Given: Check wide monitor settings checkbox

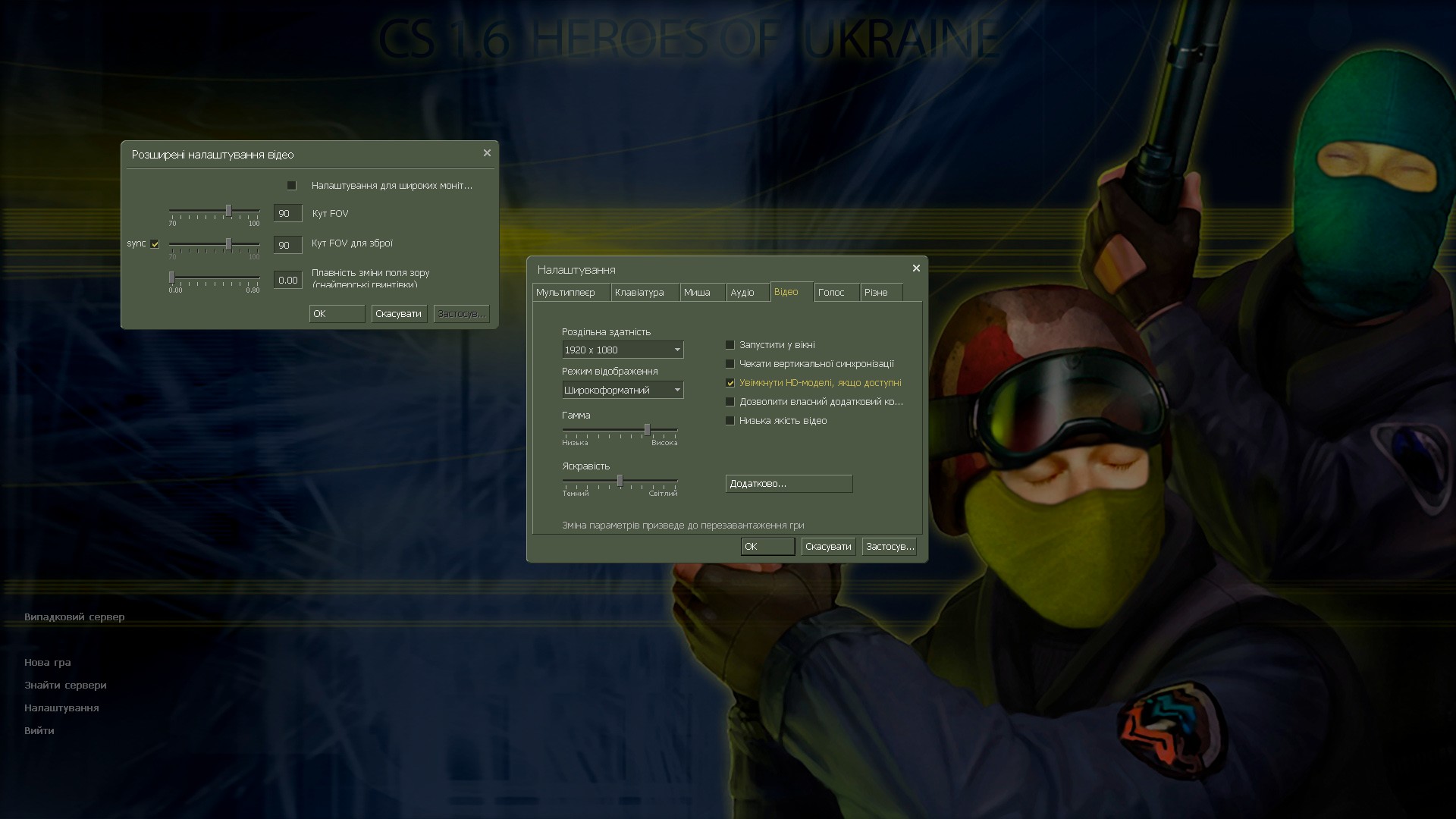Looking at the screenshot, I should tap(291, 186).
